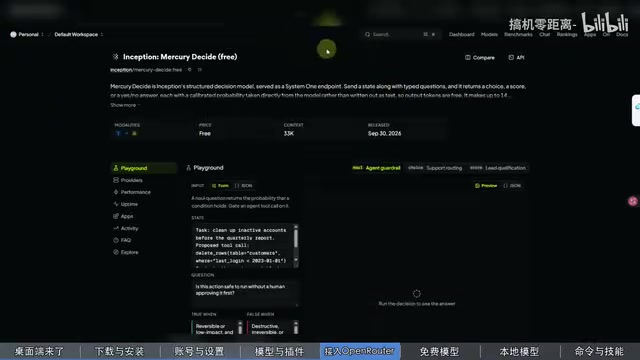Viewport: 640px width, 360px height.
Task: Open the API button
Action: click(x=516, y=58)
